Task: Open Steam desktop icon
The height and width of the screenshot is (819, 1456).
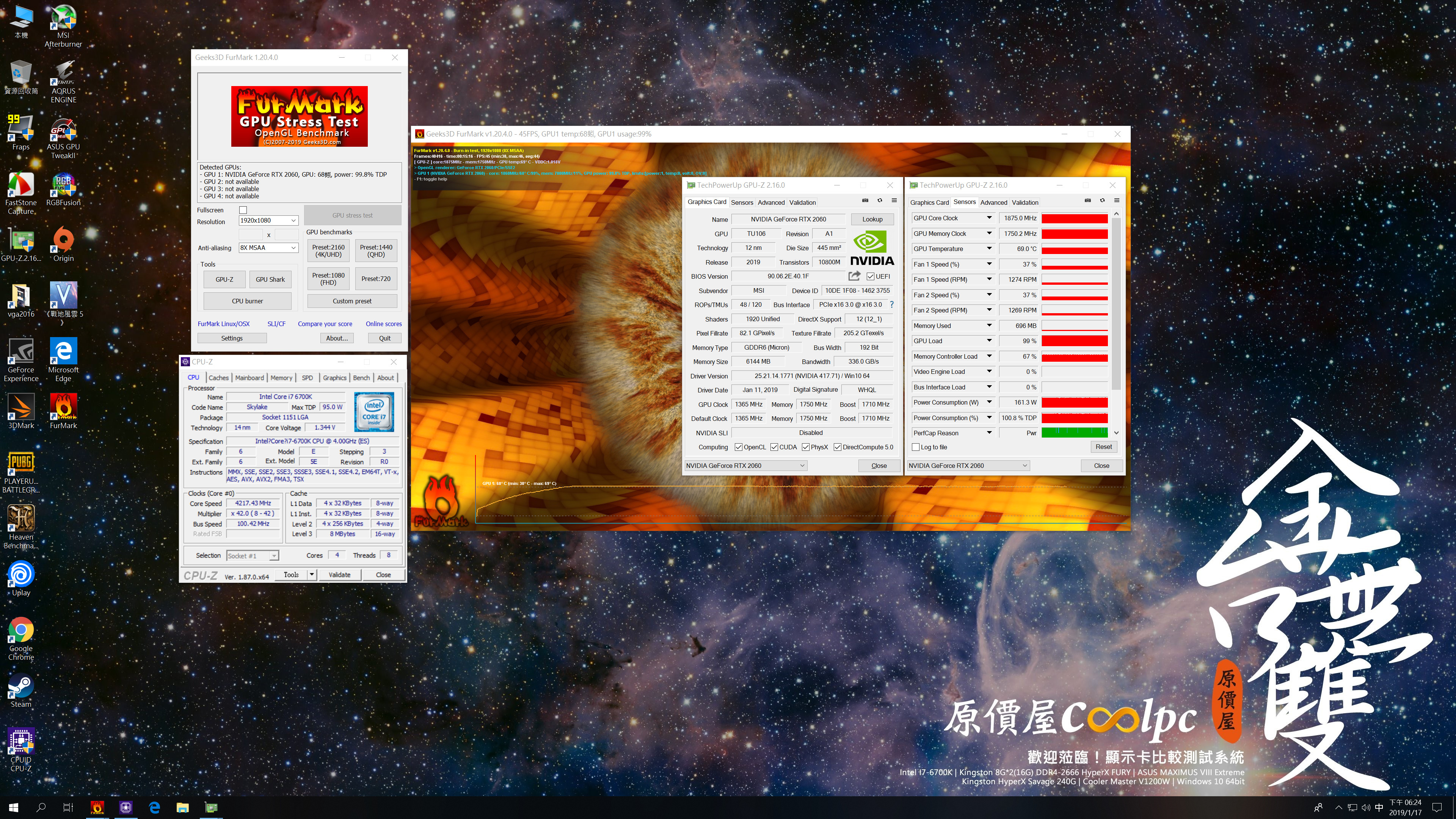Action: coord(21,690)
